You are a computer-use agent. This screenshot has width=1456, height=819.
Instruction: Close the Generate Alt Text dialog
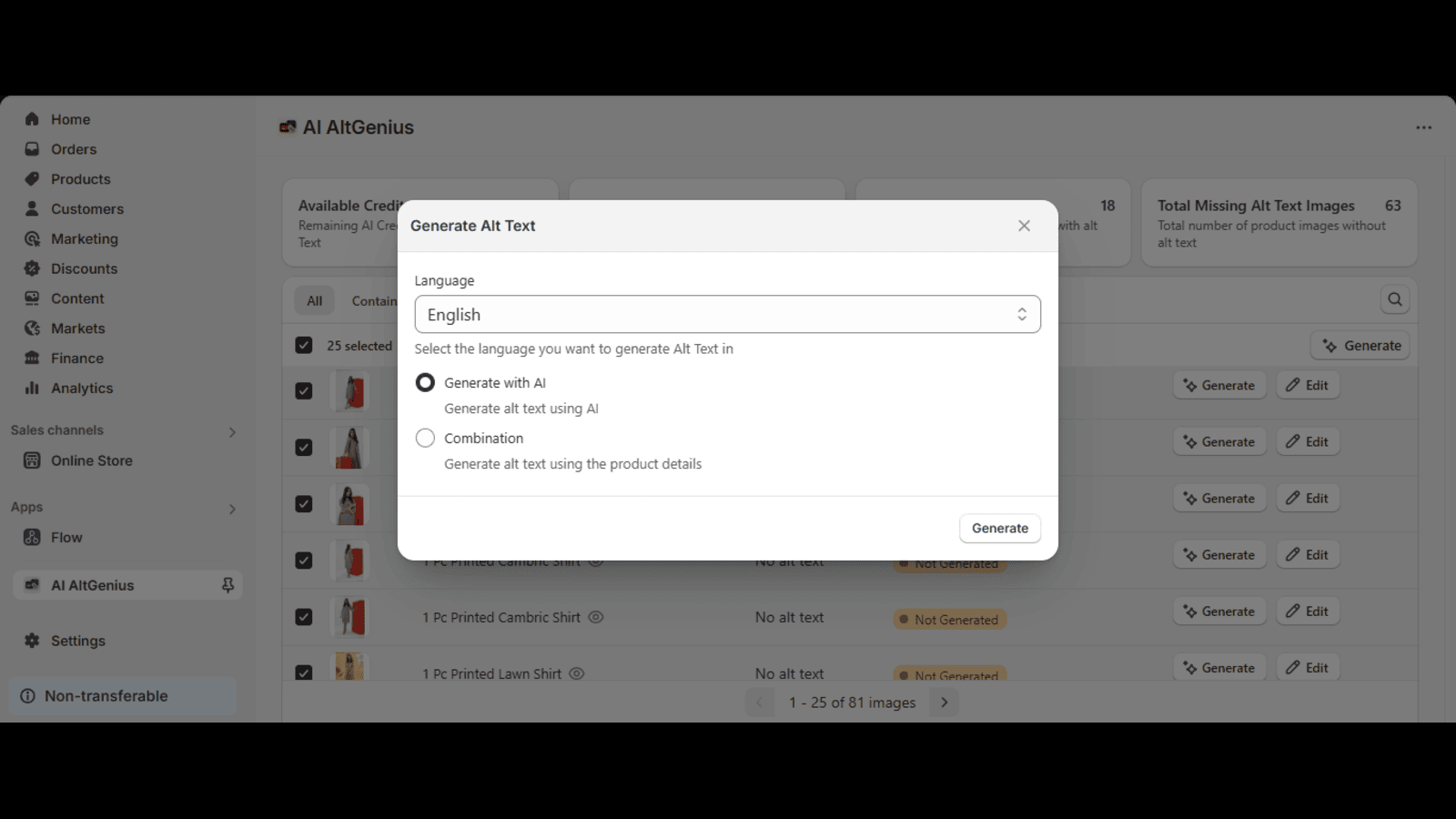(1024, 226)
